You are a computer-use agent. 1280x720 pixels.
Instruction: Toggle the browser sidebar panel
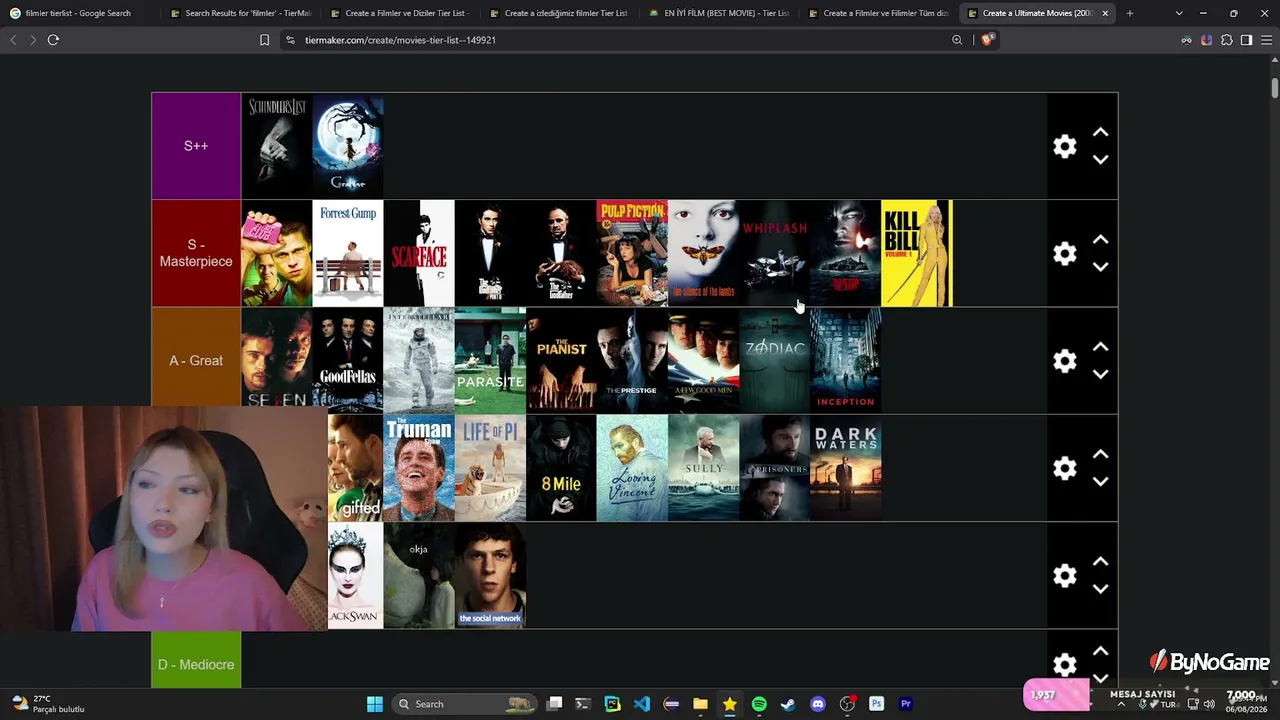pos(1246,40)
